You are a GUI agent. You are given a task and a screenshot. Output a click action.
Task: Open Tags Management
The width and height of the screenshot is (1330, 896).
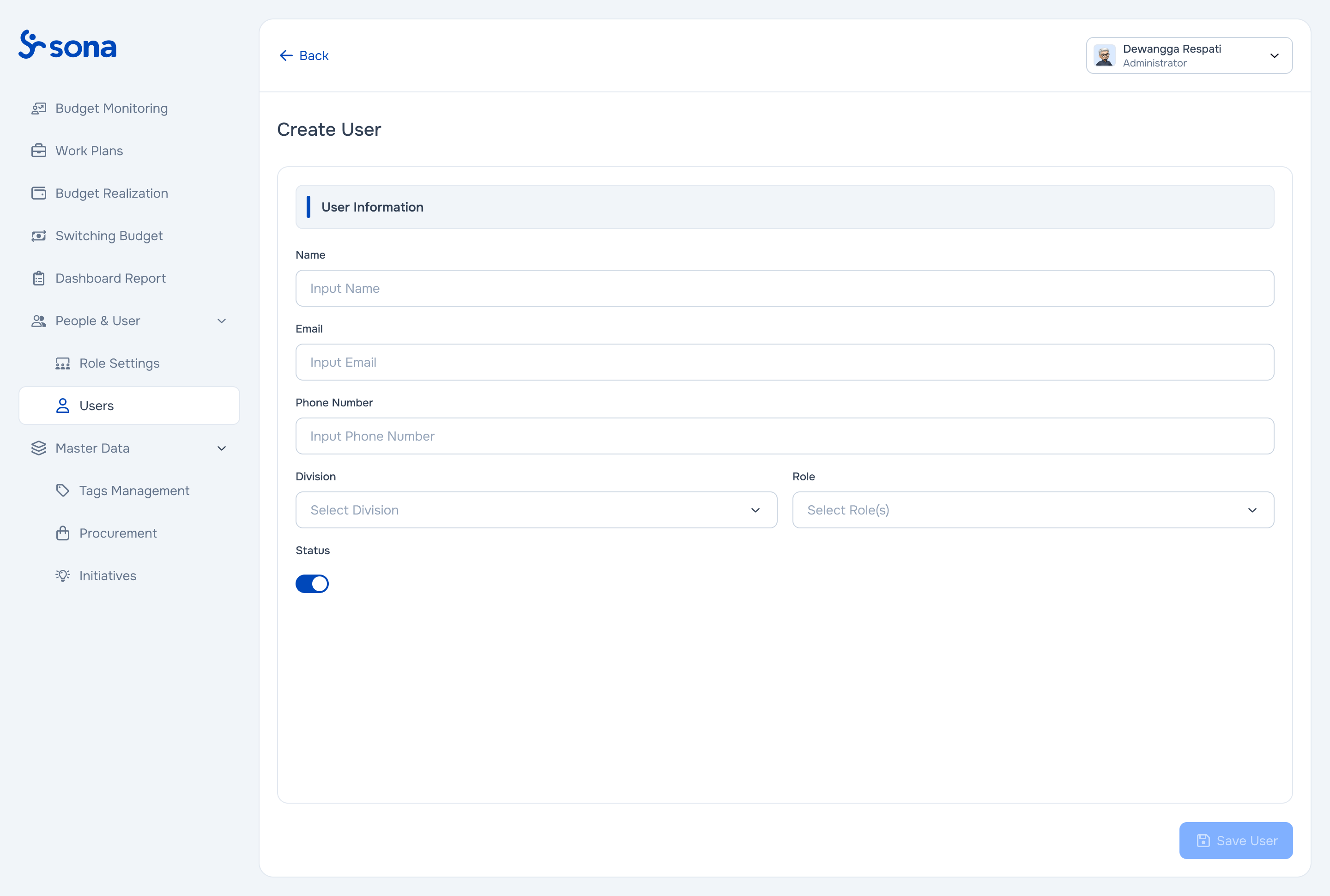point(129,491)
